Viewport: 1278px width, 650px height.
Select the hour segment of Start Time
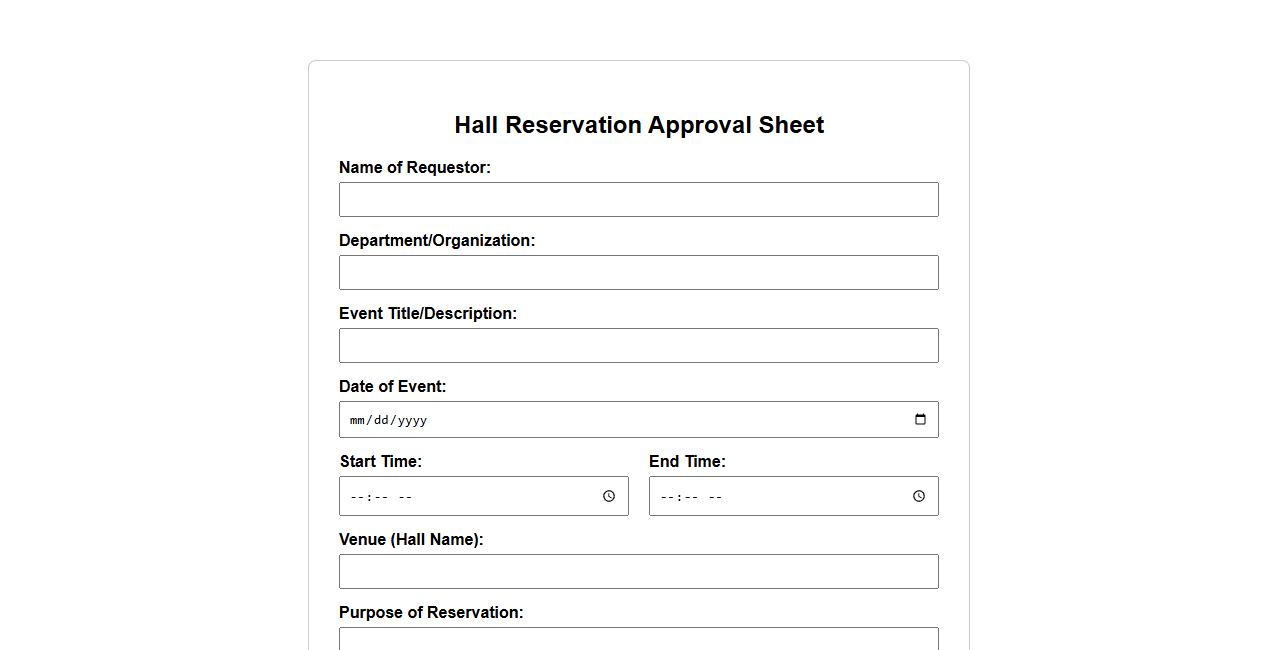(357, 497)
